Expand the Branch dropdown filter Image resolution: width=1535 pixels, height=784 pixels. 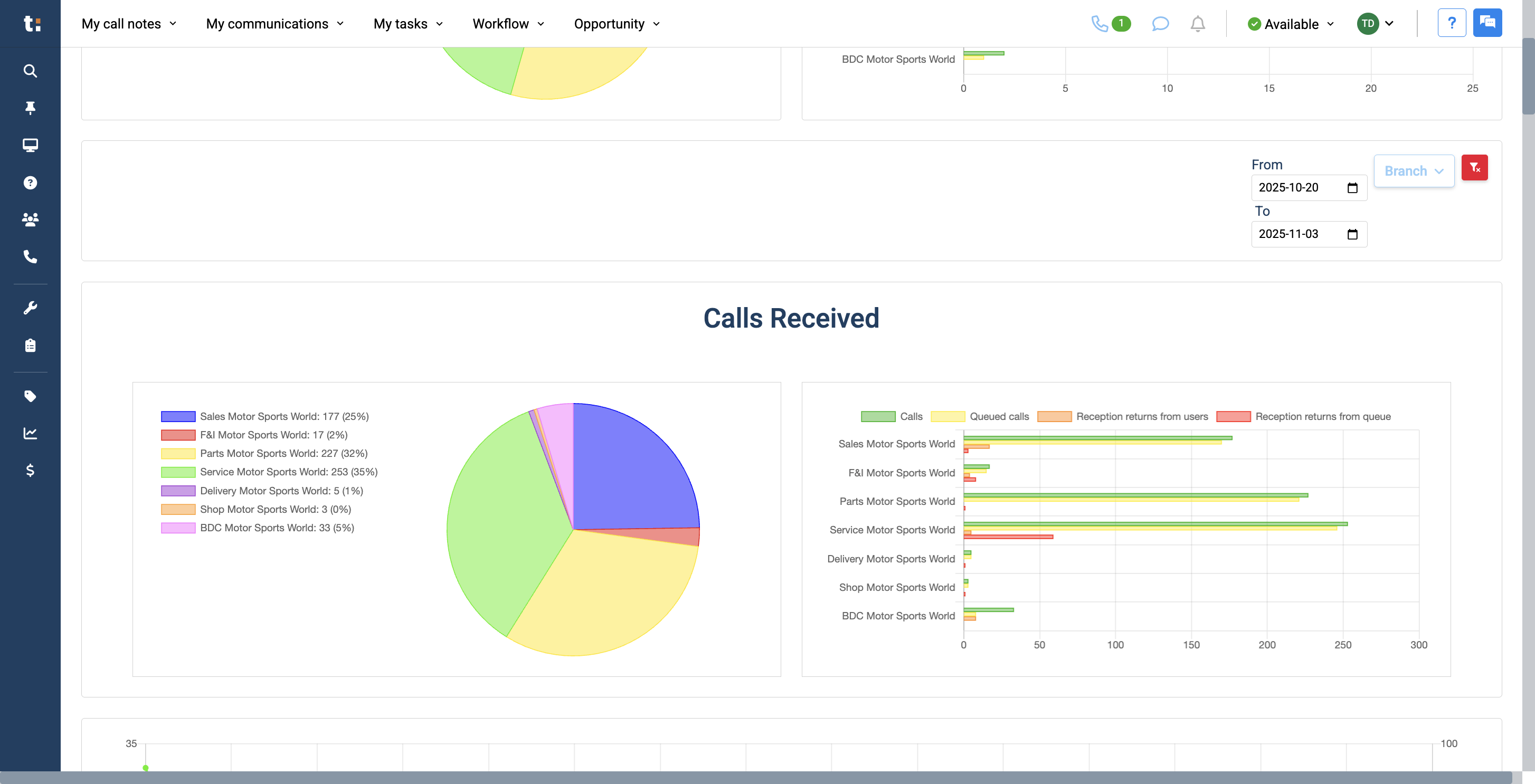(1414, 171)
